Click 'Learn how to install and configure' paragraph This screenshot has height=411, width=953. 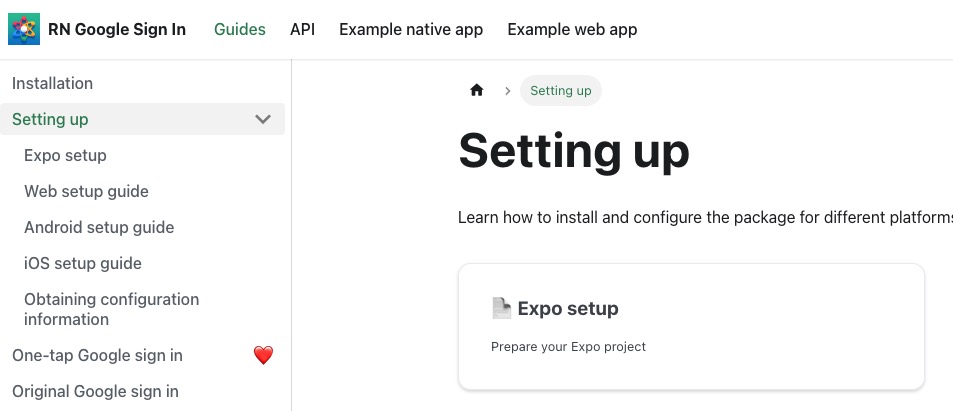tap(705, 217)
